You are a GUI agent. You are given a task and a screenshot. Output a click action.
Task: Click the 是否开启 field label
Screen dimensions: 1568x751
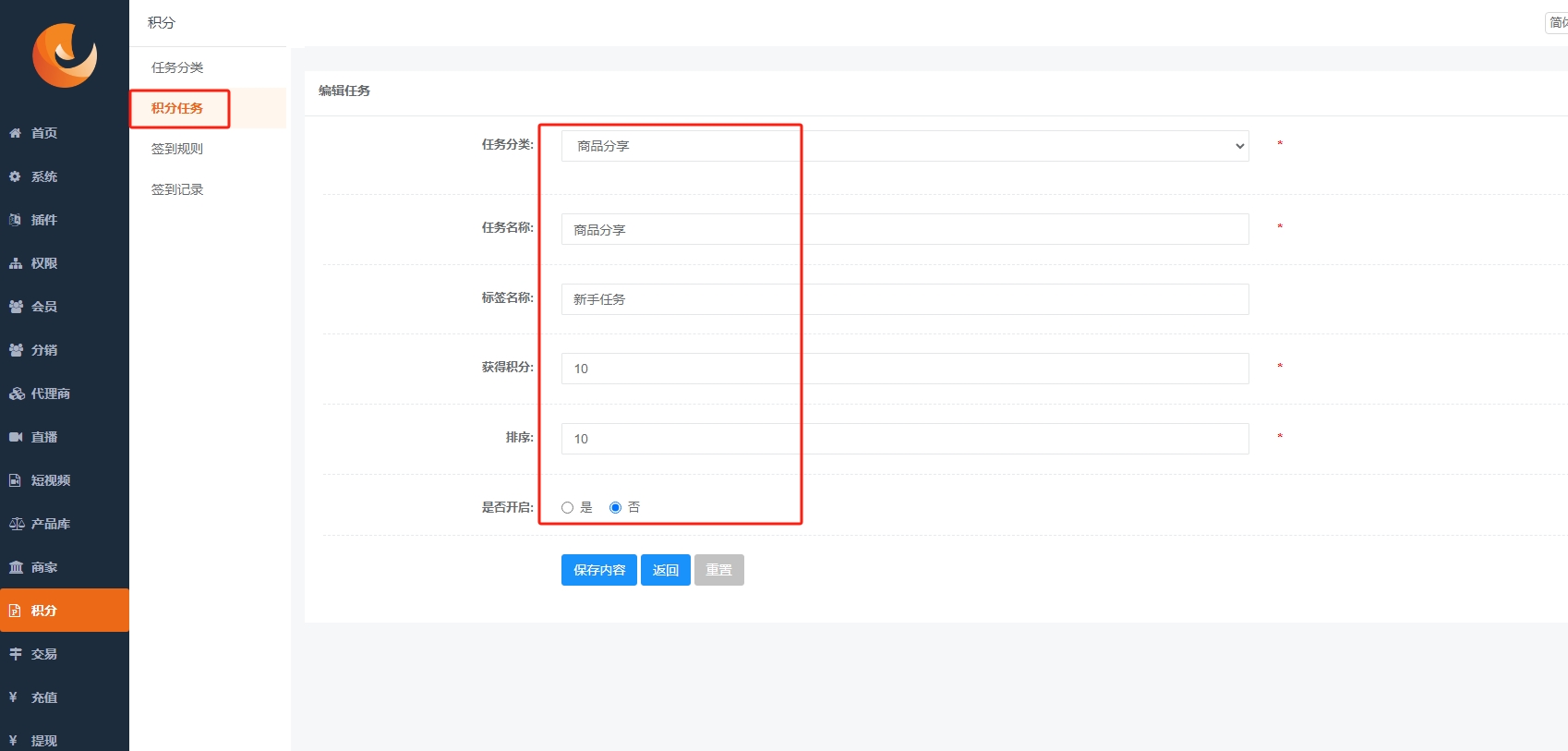coord(507,507)
